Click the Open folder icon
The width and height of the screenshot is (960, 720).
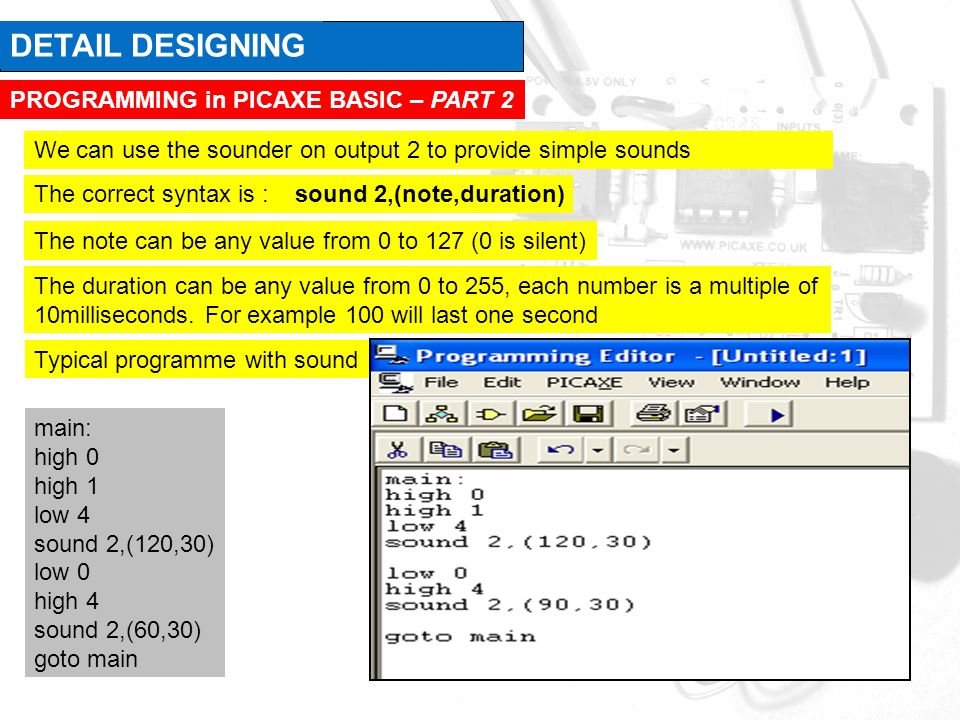click(538, 414)
